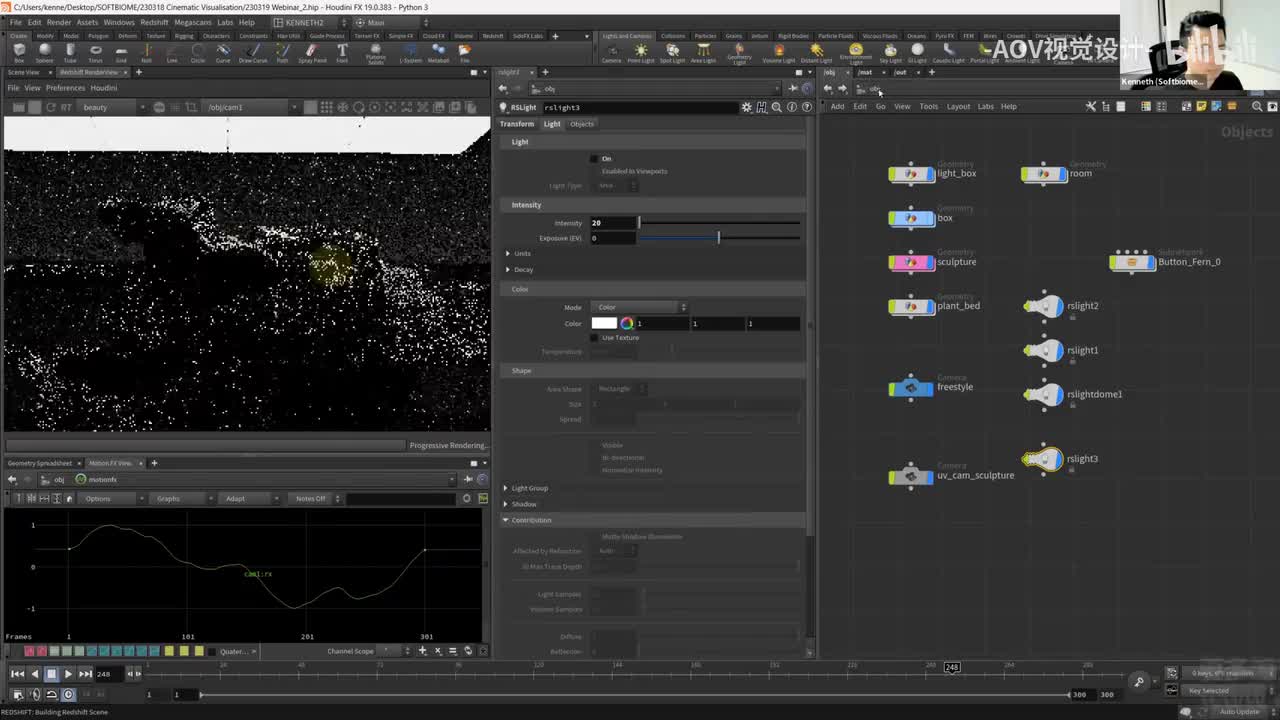Open the parameter gear menu icon
Screen dimensions: 1280x720
746,107
